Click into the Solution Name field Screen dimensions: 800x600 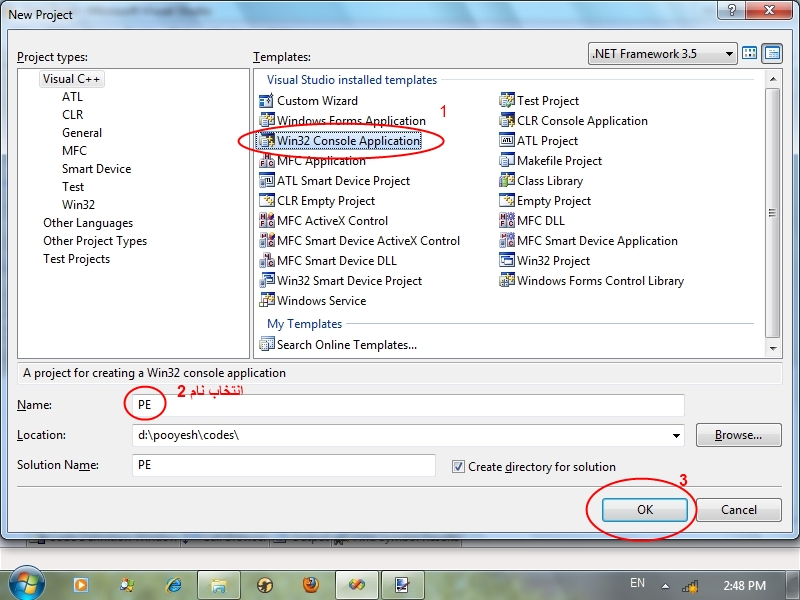tap(284, 465)
